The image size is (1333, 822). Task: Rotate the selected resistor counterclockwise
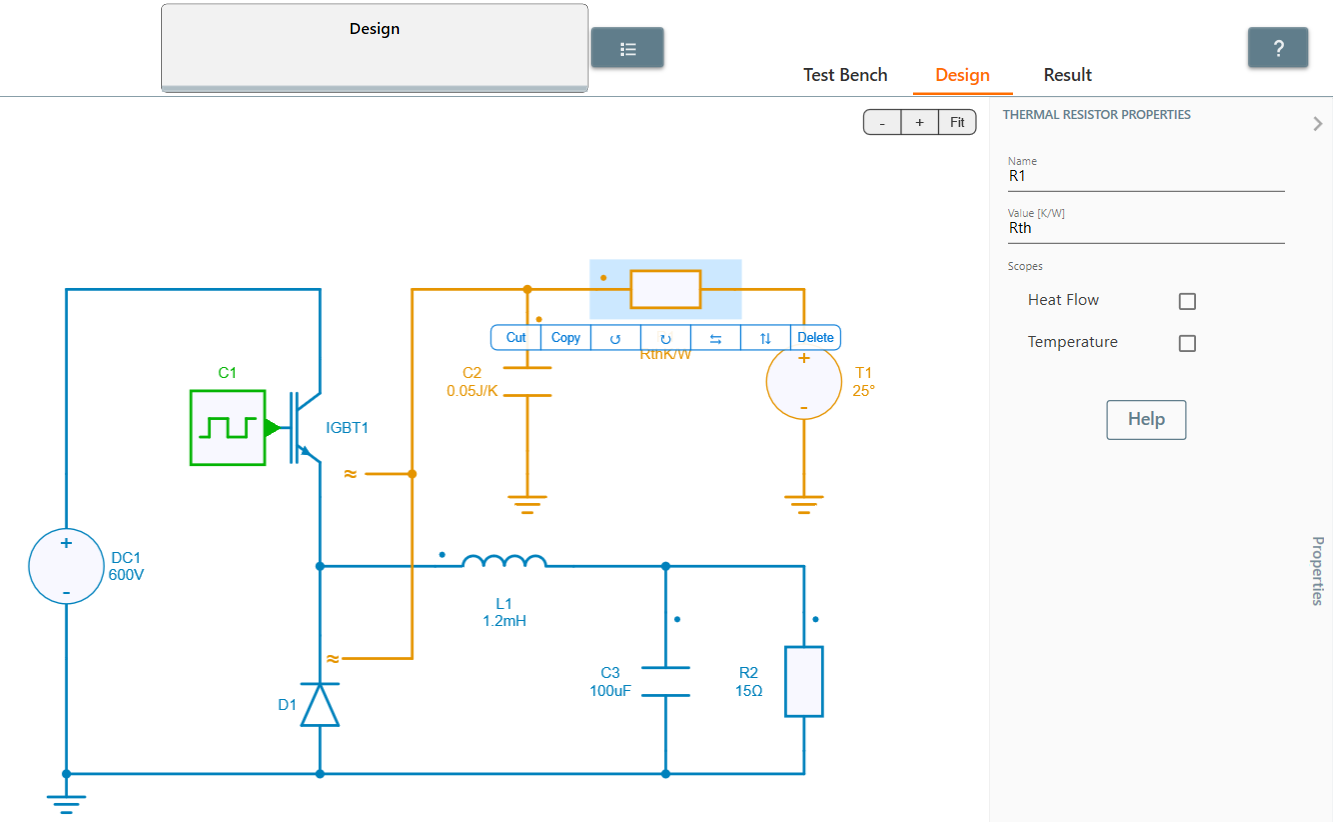click(x=615, y=338)
